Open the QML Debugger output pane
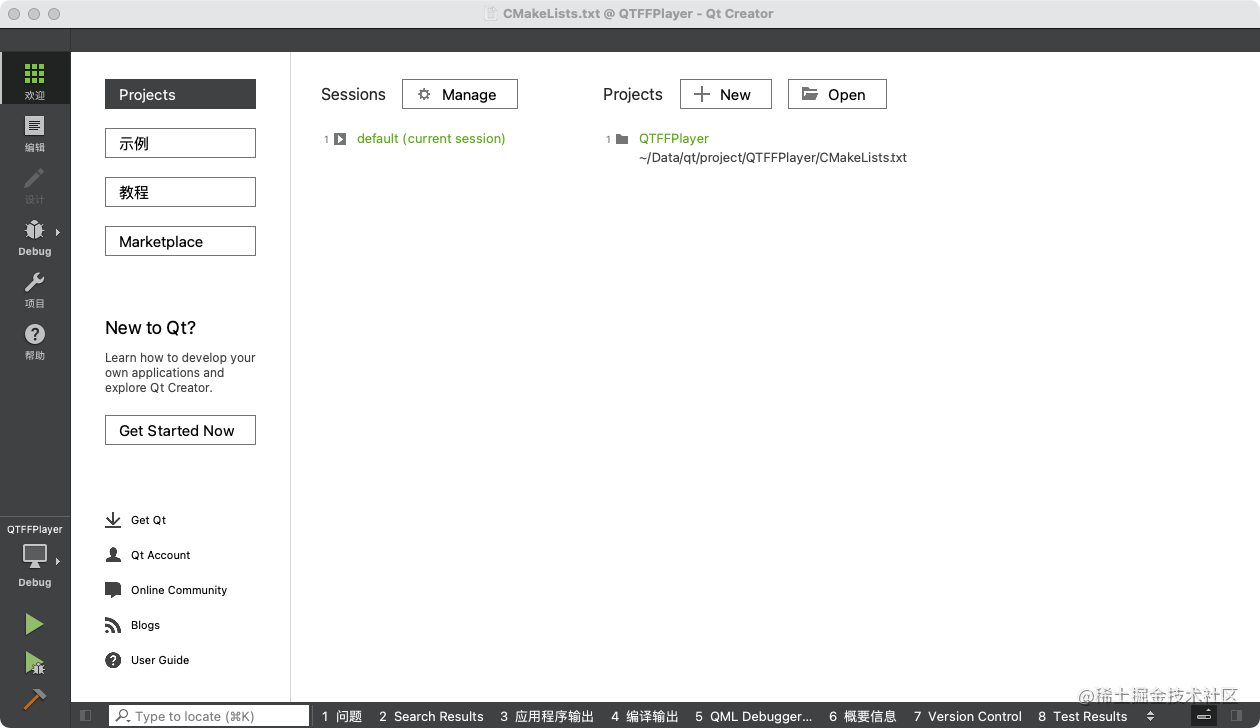Viewport: 1260px width, 728px height. click(754, 716)
